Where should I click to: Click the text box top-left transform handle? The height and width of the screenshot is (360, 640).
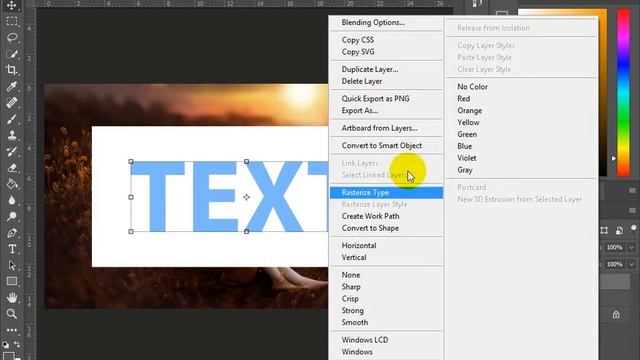(x=131, y=162)
